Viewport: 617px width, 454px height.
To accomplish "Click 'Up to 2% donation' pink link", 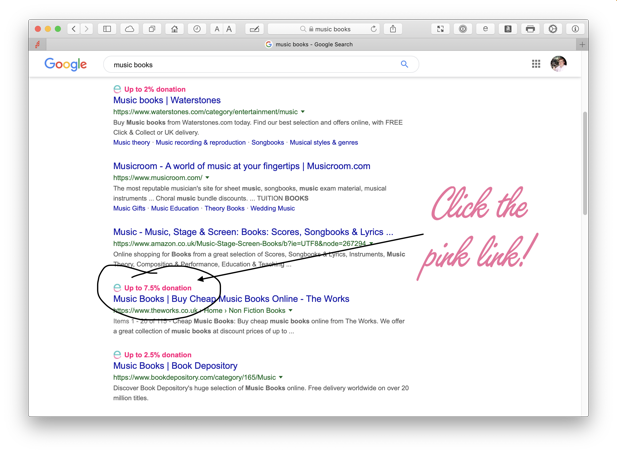I will (155, 89).
